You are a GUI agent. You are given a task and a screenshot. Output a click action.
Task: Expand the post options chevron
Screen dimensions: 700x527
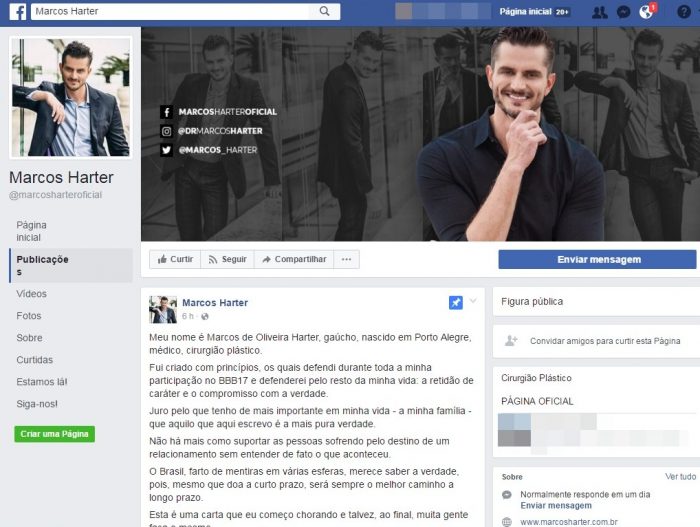[x=474, y=302]
